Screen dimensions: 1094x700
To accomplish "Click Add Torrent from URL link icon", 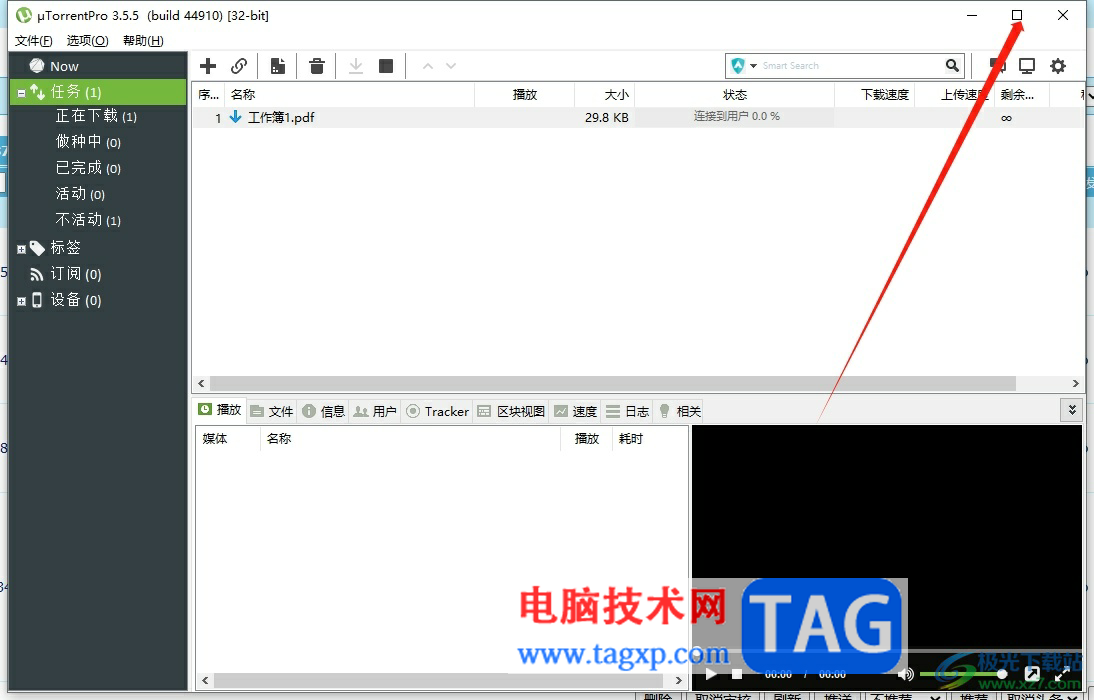I will coord(239,66).
